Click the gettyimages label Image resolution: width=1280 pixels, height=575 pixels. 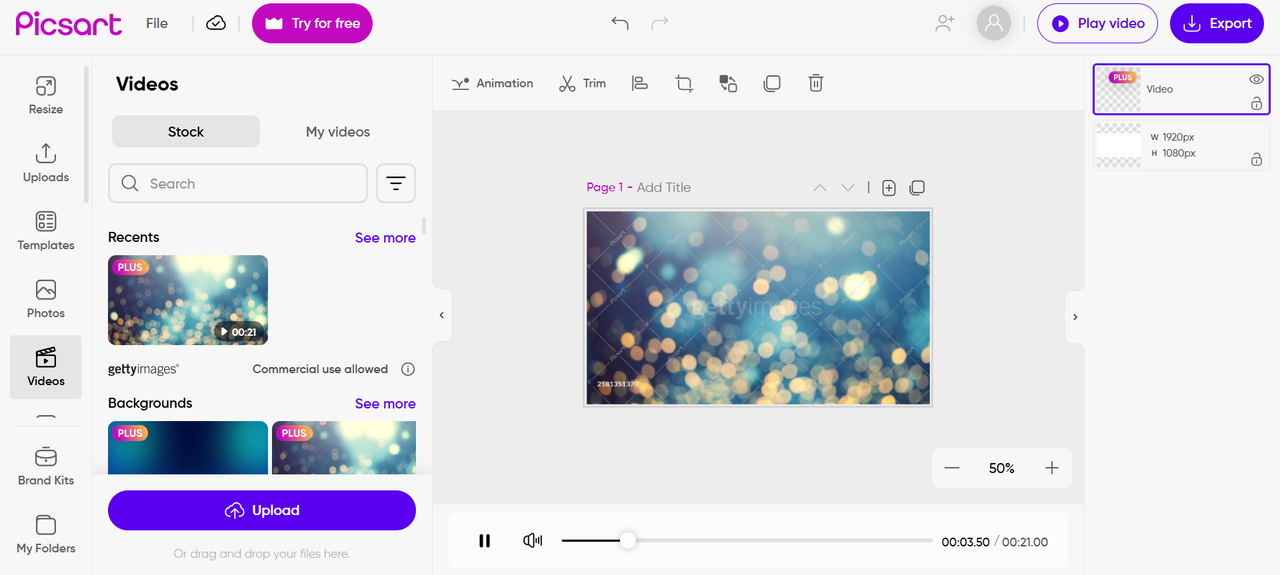click(143, 369)
